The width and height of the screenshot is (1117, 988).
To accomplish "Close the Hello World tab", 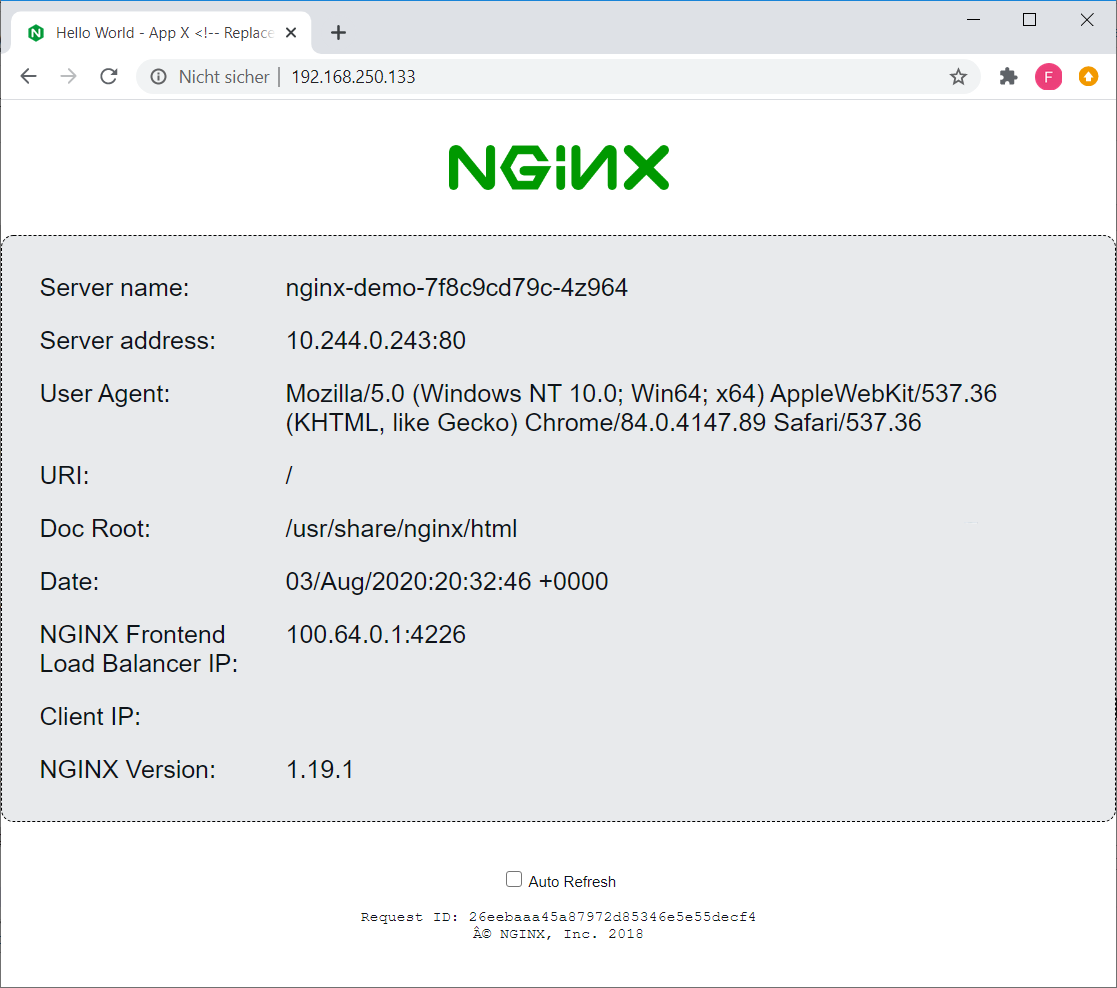I will (x=291, y=33).
